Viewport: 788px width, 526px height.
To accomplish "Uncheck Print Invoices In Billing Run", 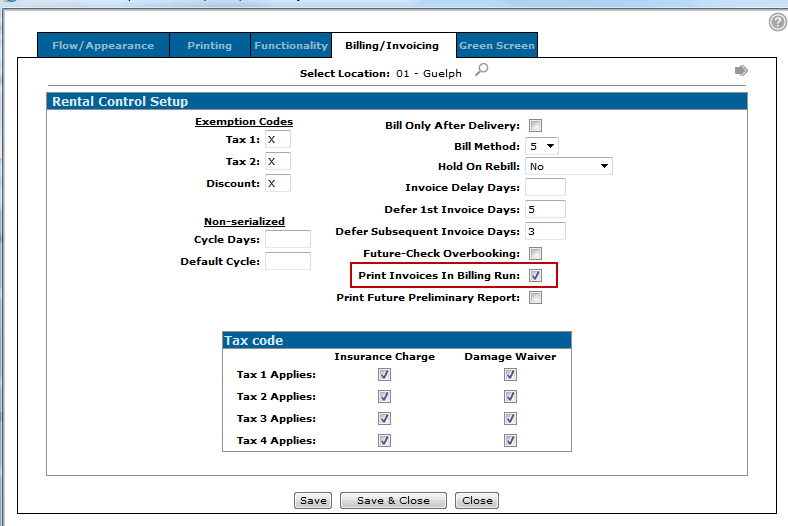I will [x=535, y=275].
